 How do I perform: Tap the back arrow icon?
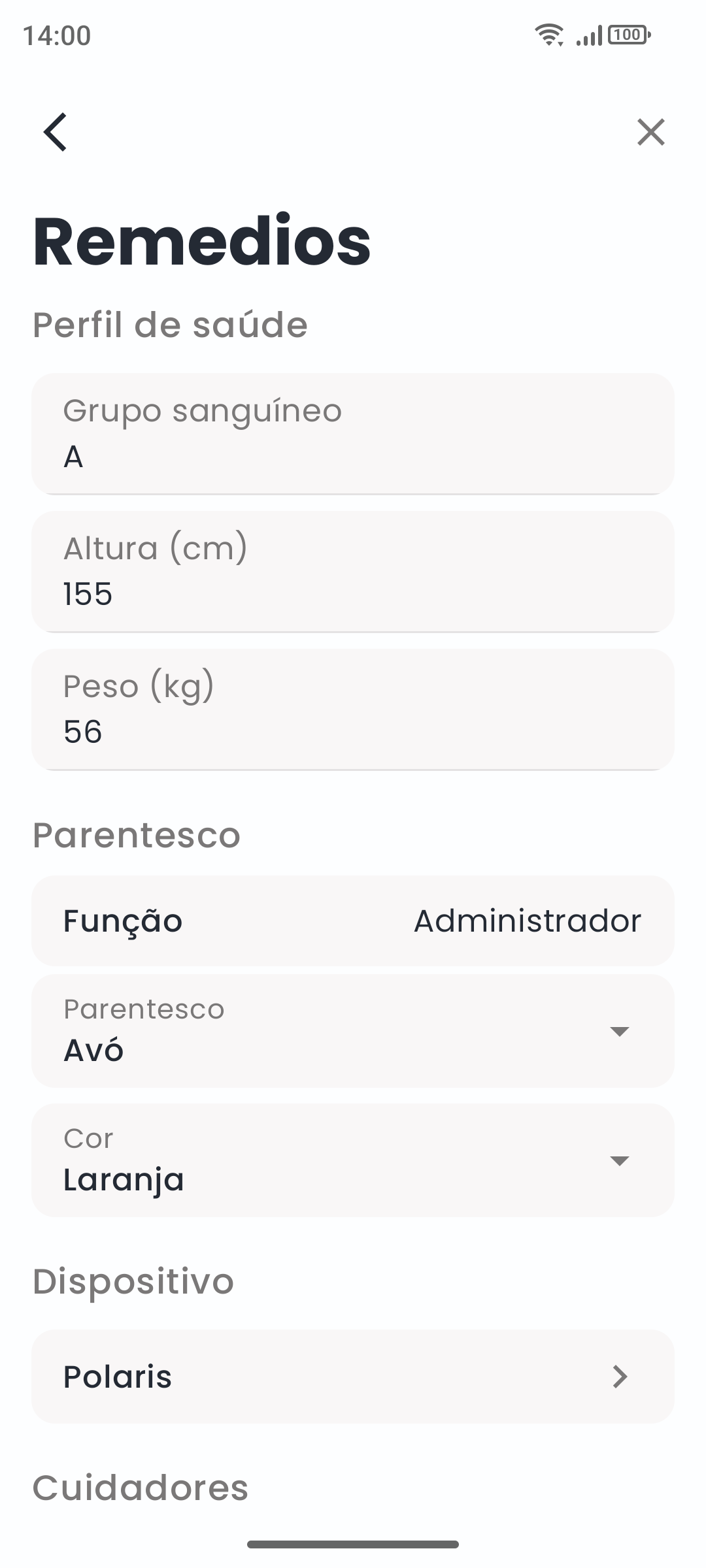[56, 132]
